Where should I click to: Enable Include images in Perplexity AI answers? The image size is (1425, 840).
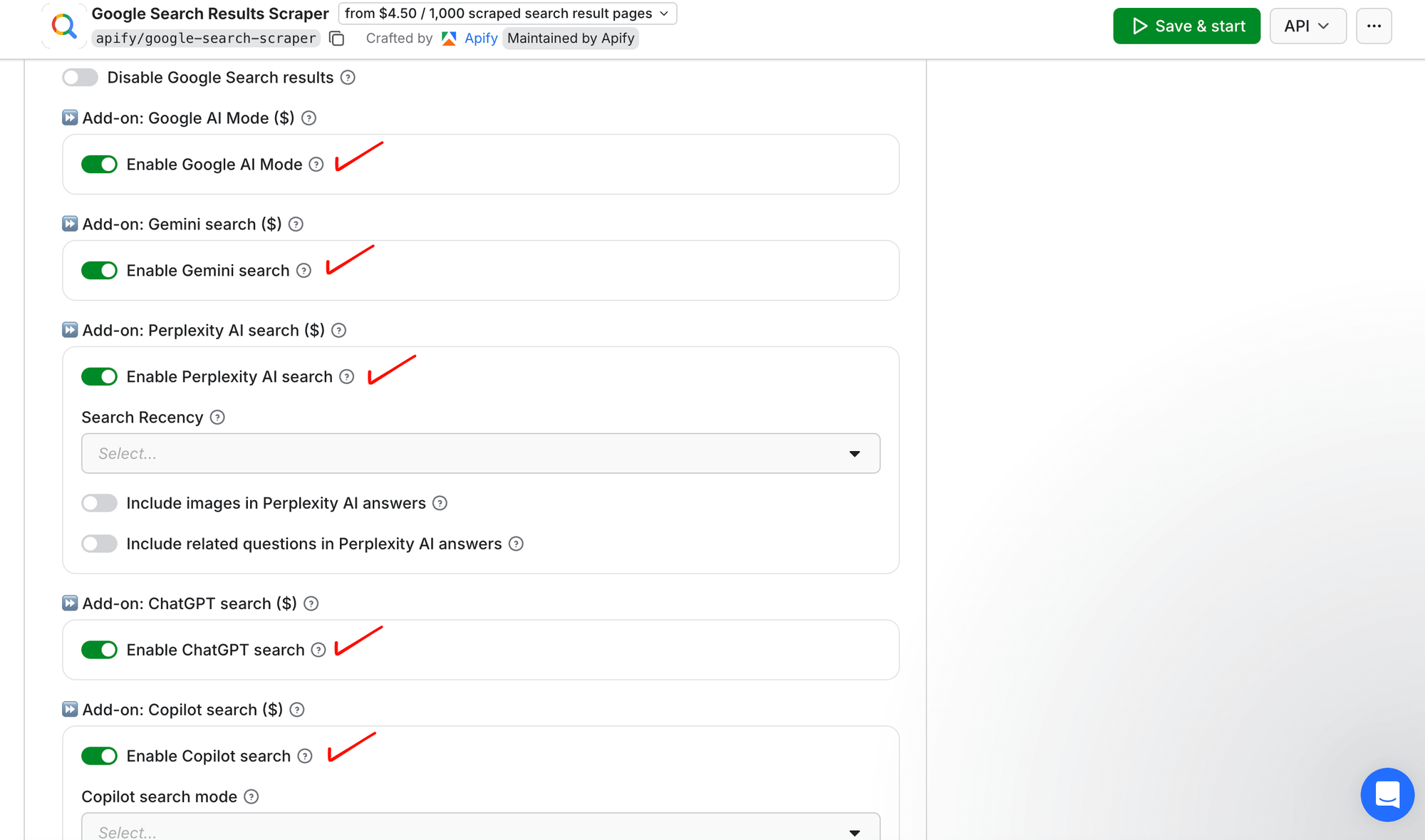click(x=99, y=504)
